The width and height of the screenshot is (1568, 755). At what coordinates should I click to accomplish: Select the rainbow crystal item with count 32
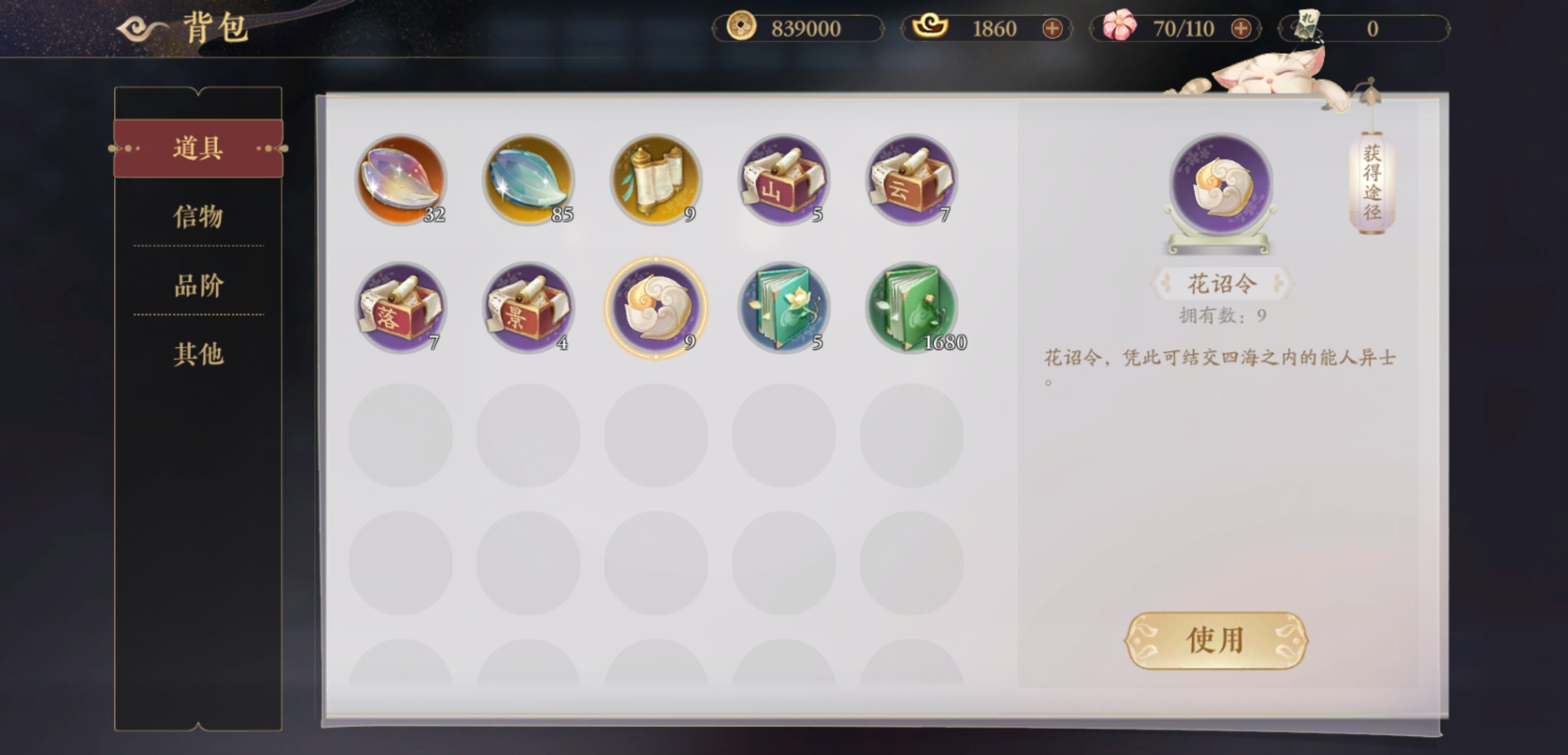pyautogui.click(x=400, y=180)
